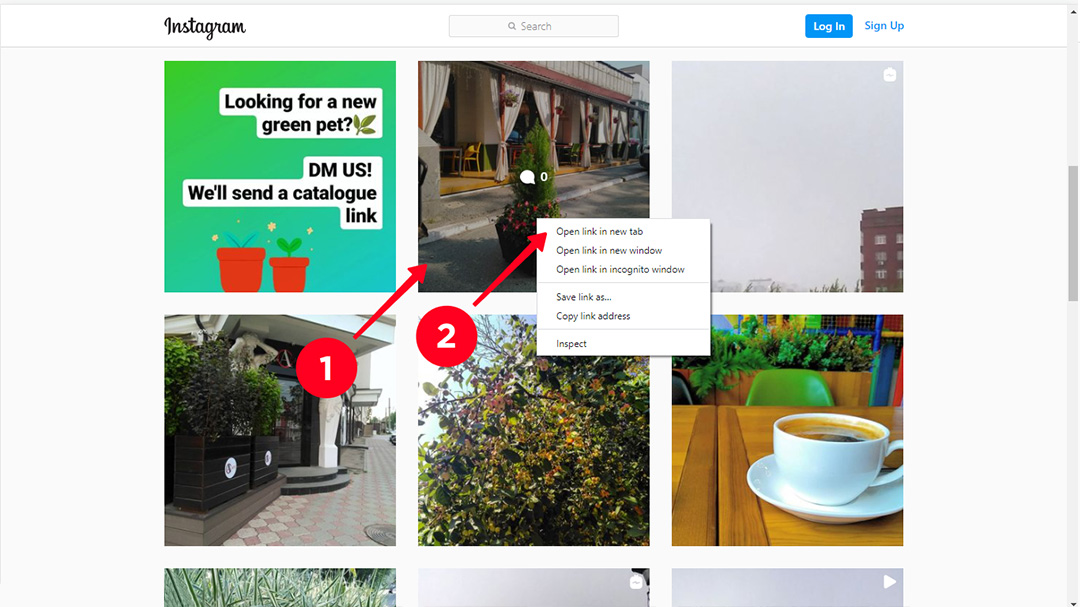Viewport: 1080px width, 607px height.
Task: Open the green pet catalogue post
Action: tap(280, 176)
